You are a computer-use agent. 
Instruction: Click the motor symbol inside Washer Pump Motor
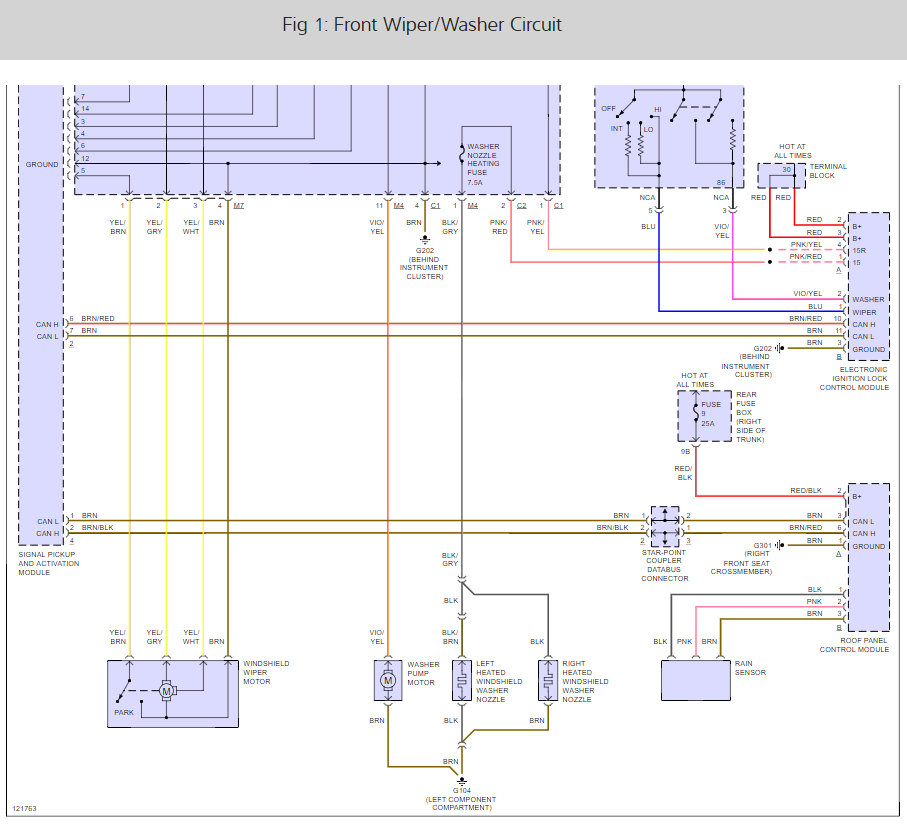[x=388, y=681]
